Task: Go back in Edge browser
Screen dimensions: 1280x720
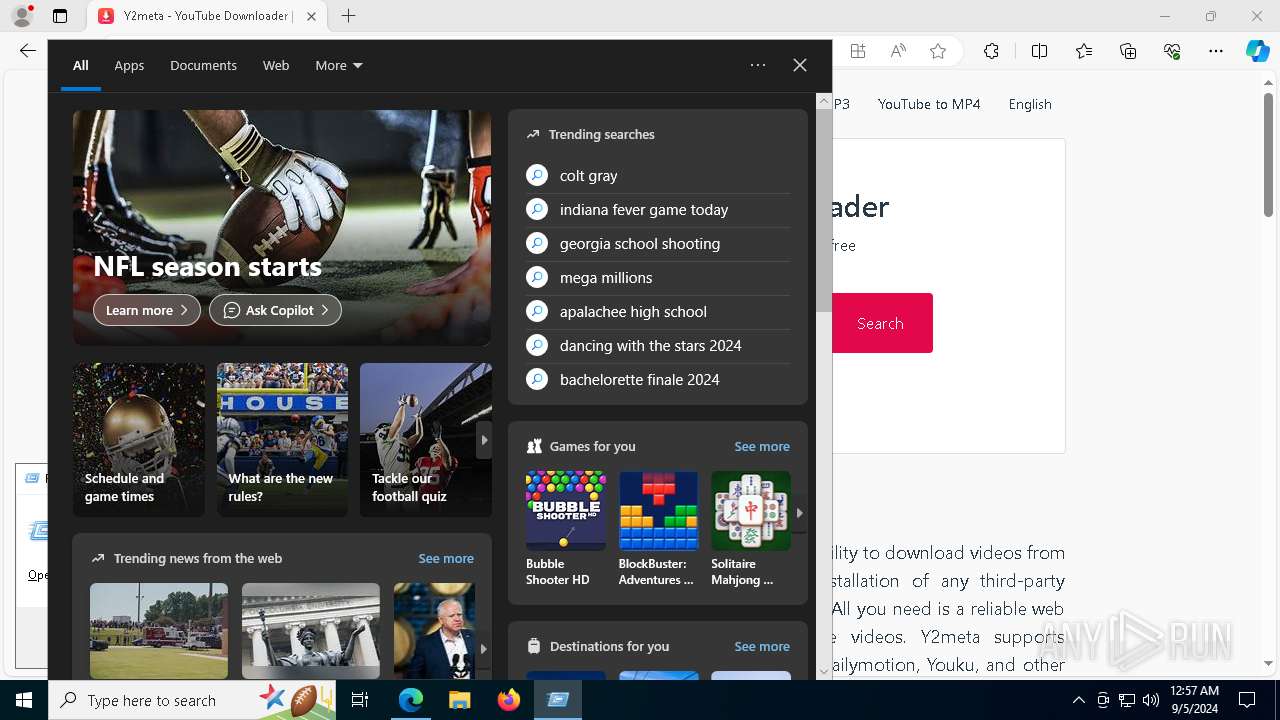Action: 27,51
